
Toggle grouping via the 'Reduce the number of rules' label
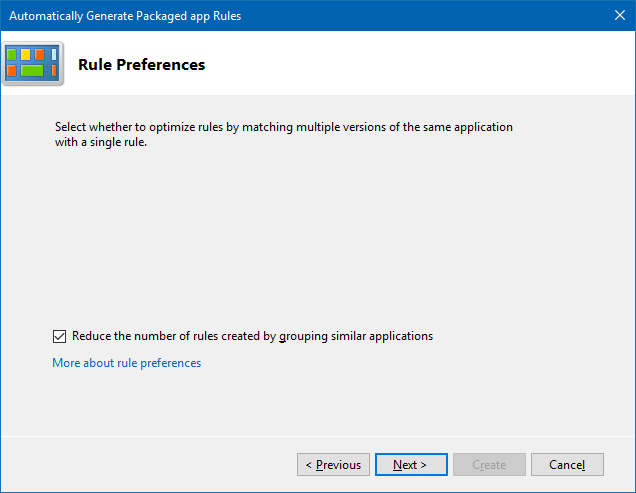coord(200,337)
